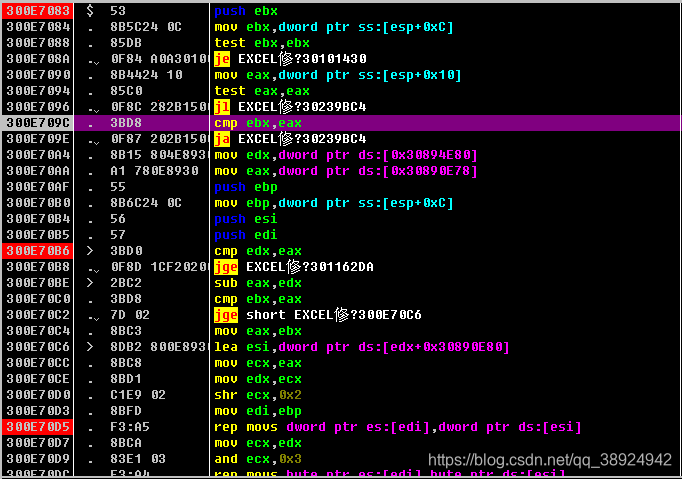Select the ja jump to 30239BC4
The image size is (682, 479).
click(290, 139)
